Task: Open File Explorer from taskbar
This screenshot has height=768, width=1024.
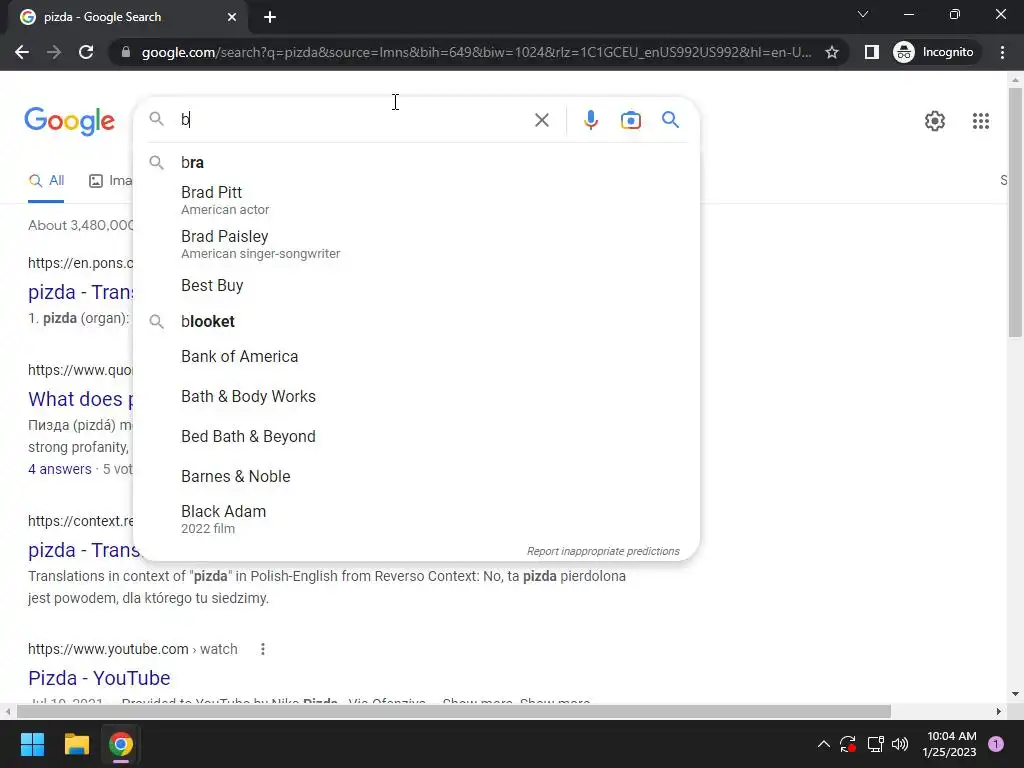Action: [x=76, y=744]
